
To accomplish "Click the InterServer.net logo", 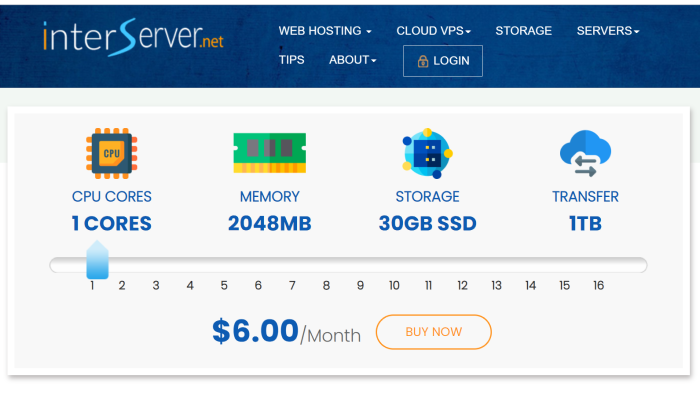I will (x=133, y=37).
